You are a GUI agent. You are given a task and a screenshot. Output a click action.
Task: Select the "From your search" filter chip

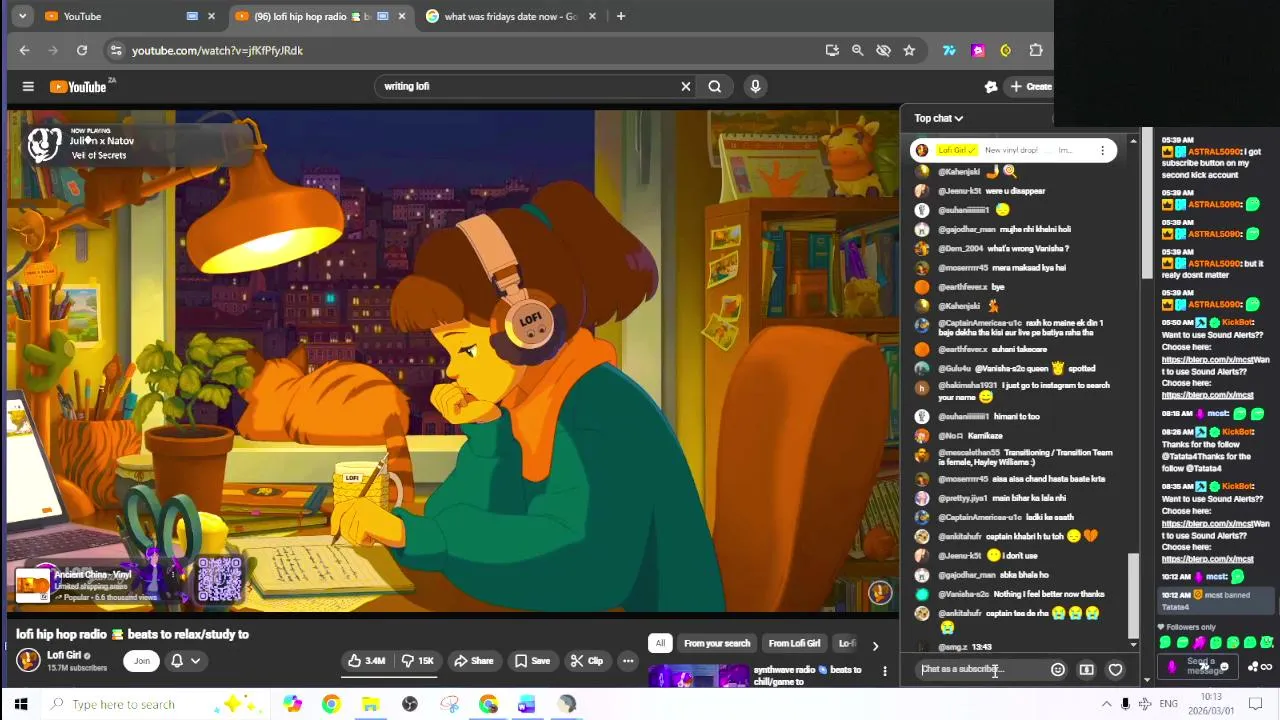coord(716,643)
